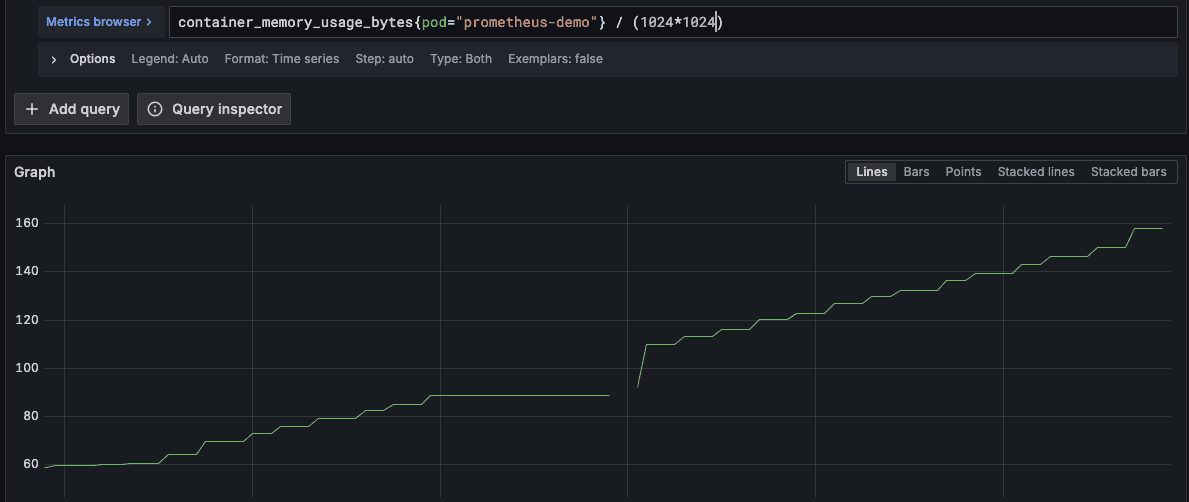Click the 'Legend: Auto' option text
1189x502 pixels.
(170, 58)
